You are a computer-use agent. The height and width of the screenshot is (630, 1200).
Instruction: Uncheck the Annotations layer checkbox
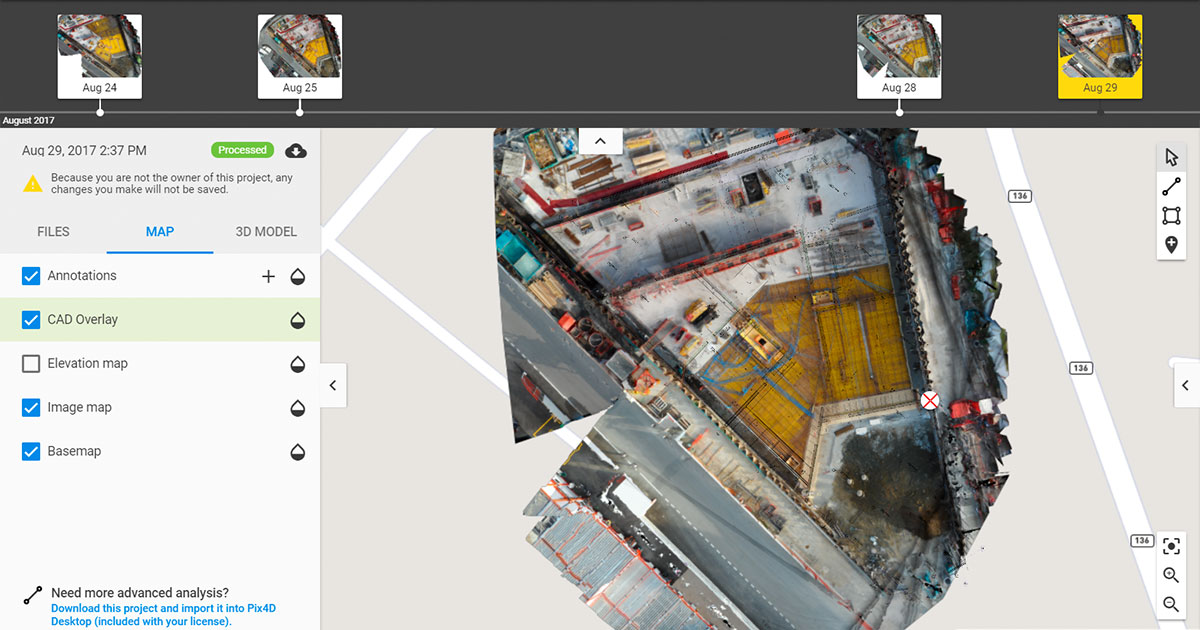tap(31, 275)
